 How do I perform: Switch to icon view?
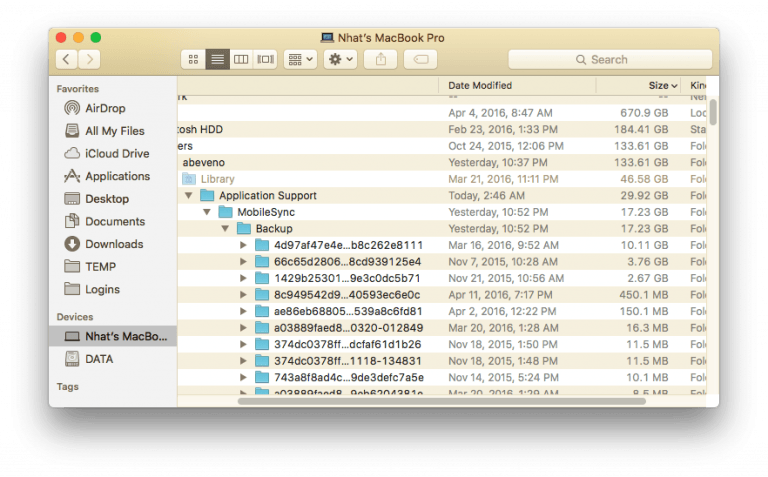[193, 59]
